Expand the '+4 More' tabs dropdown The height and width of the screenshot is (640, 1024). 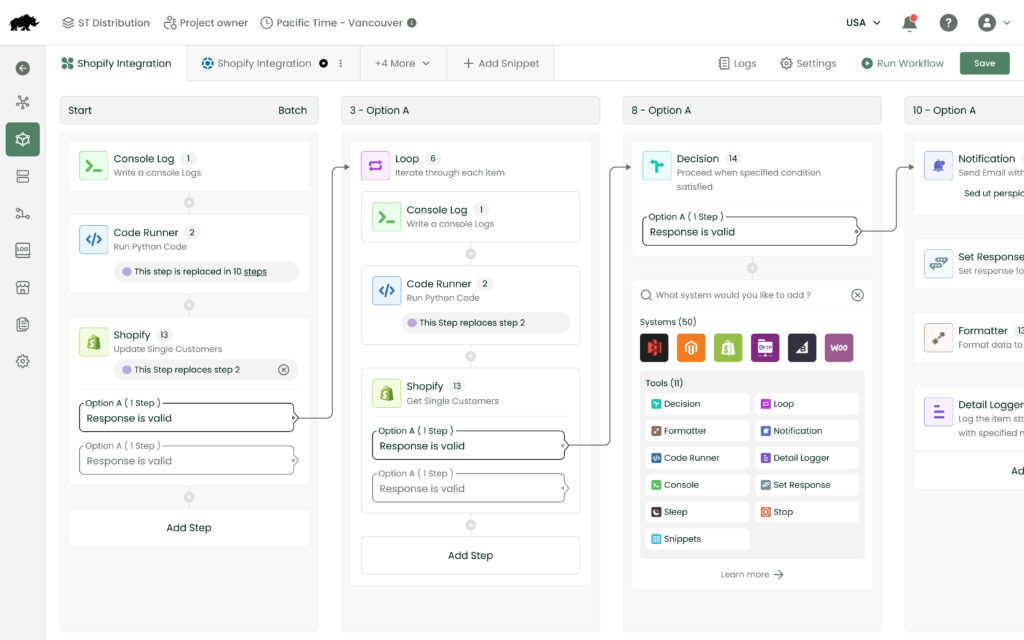click(x=403, y=63)
